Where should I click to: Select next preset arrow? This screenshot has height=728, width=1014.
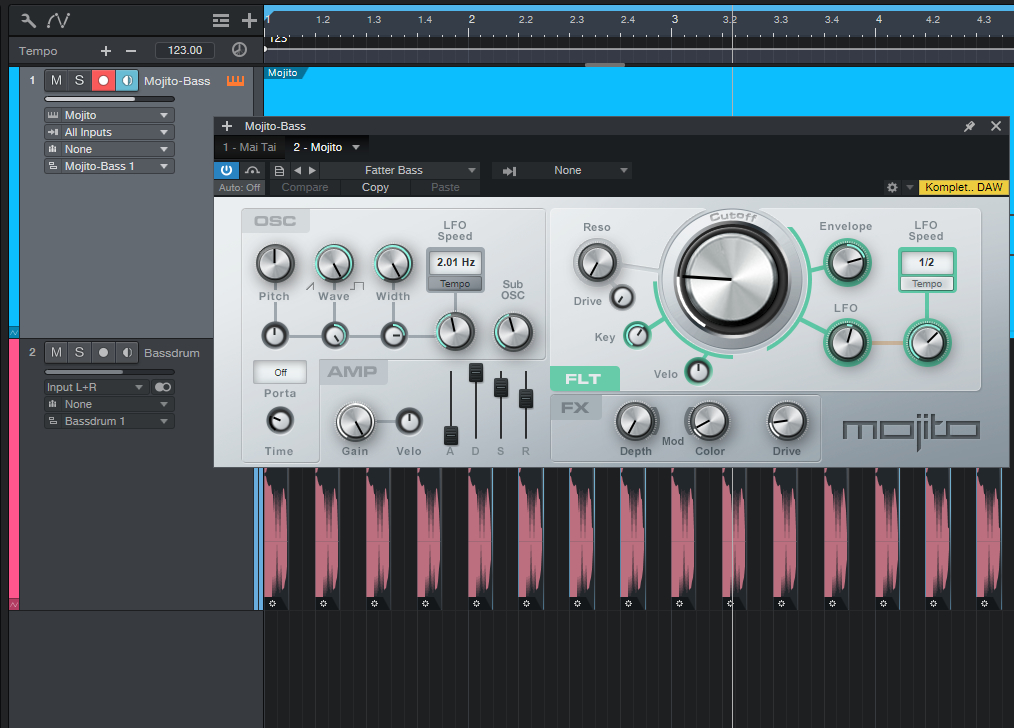pyautogui.click(x=312, y=170)
